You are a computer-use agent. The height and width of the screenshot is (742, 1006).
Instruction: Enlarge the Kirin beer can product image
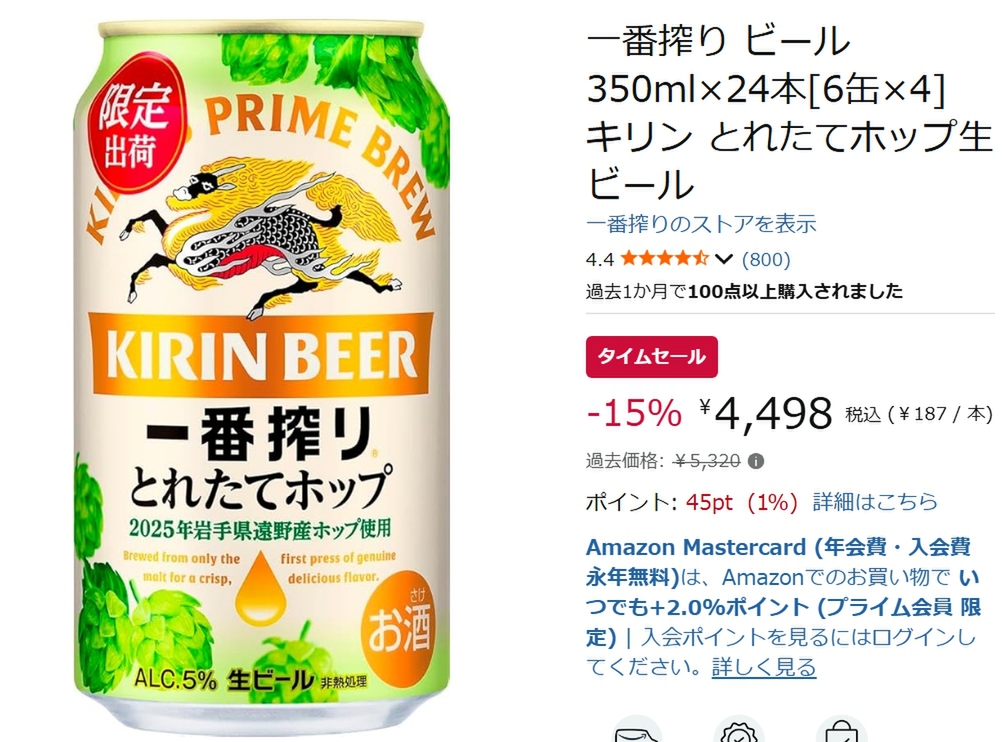261,371
